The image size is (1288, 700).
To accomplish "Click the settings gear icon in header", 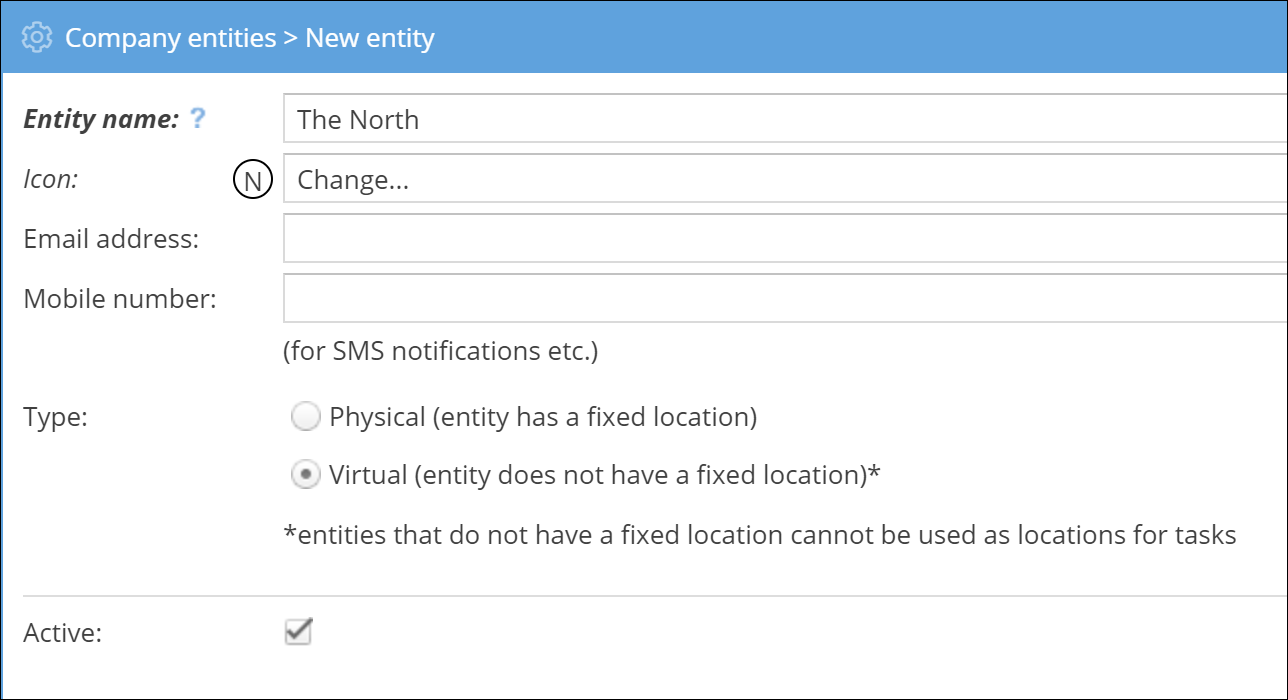I will coord(36,38).
